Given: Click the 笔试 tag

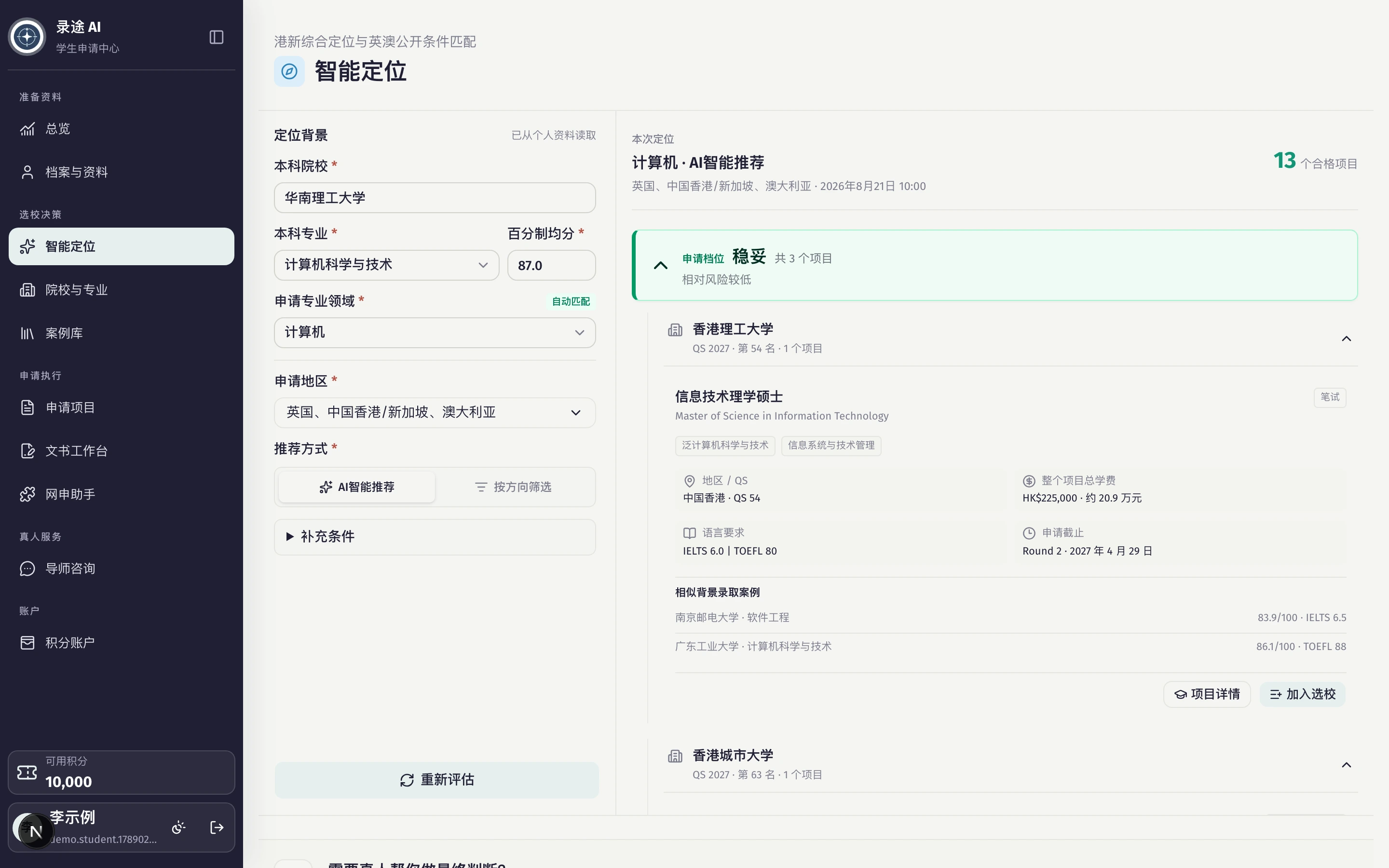Looking at the screenshot, I should click(1330, 397).
